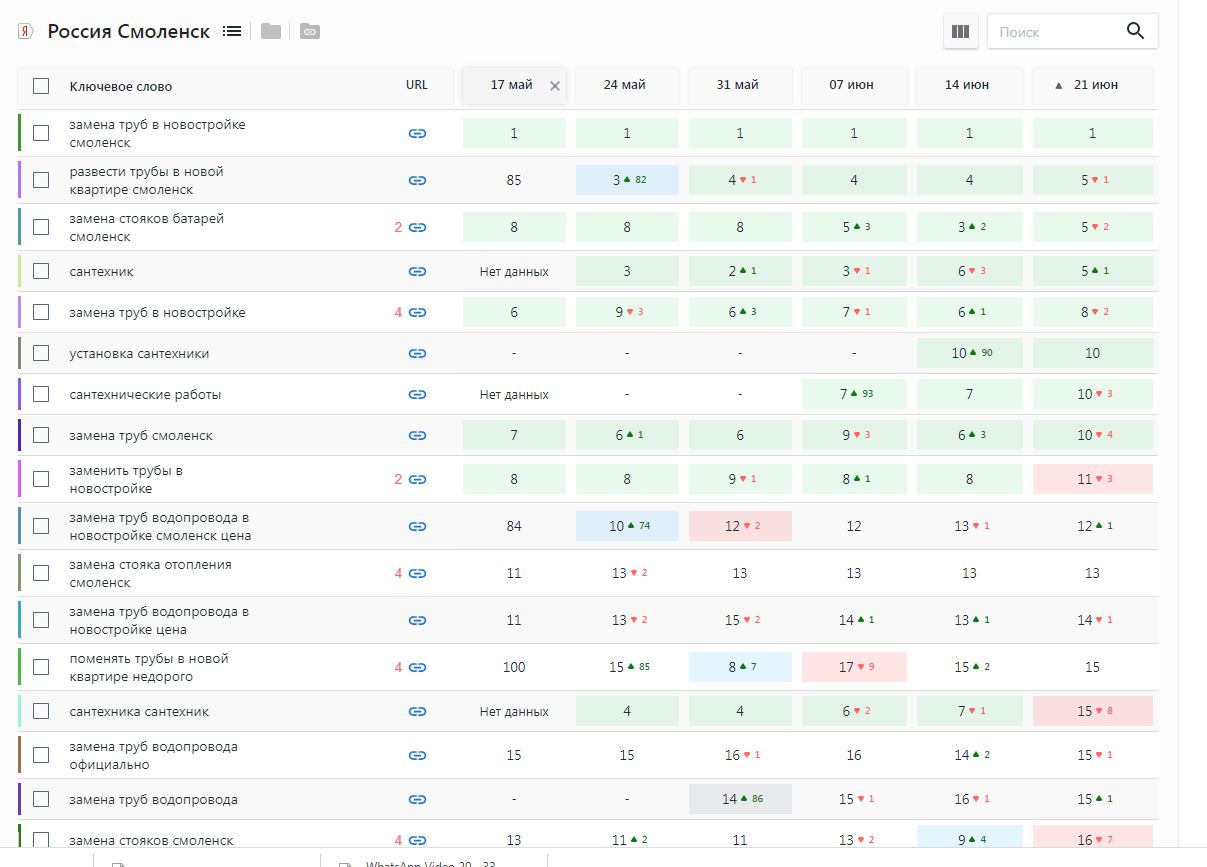1207x867 pixels.
Task: Click the gray folder icon in header
Action: [x=270, y=31]
